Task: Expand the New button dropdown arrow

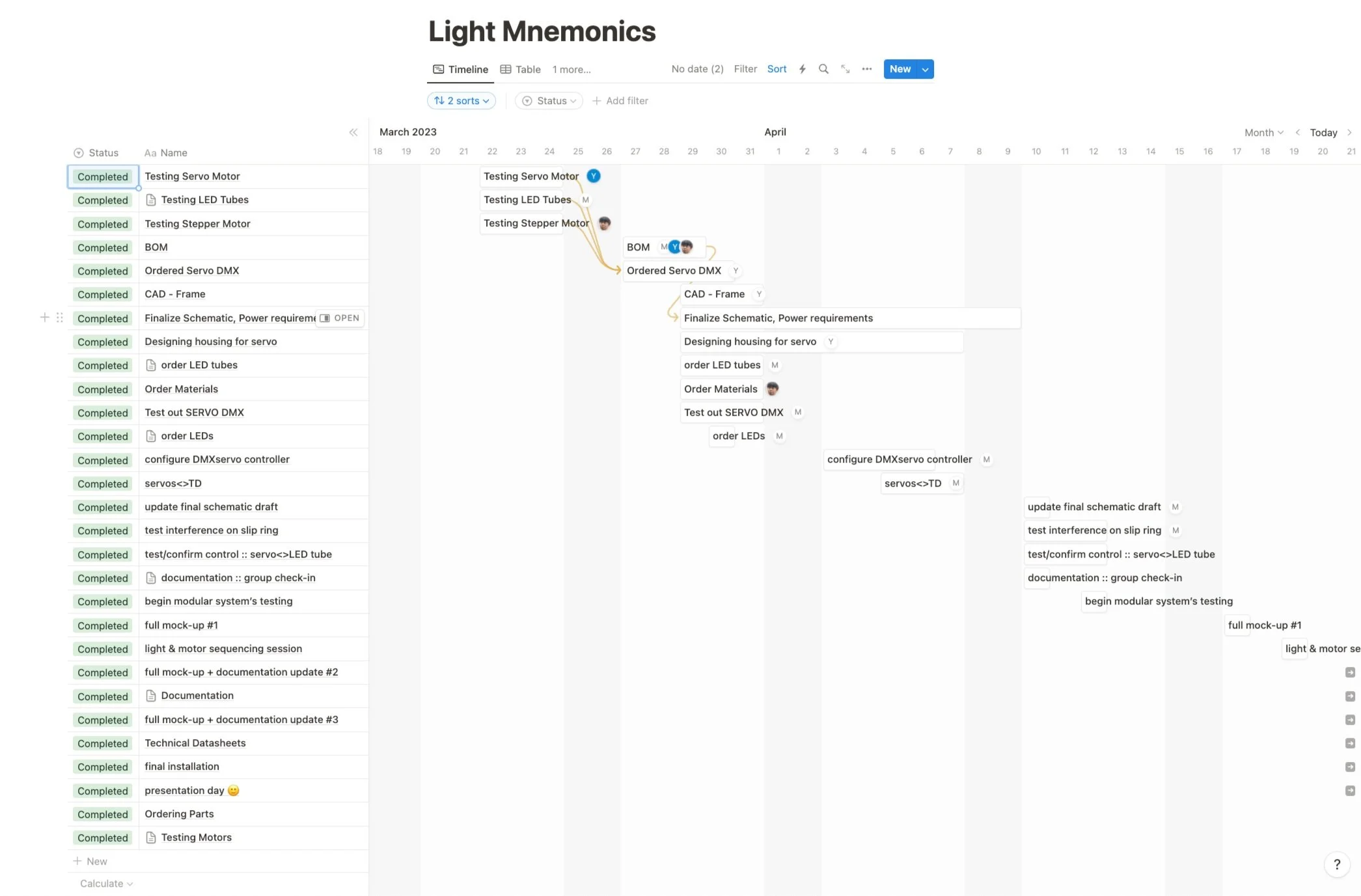Action: [x=925, y=69]
